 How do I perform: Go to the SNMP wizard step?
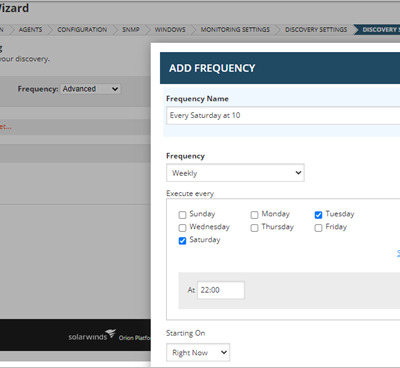(x=131, y=30)
